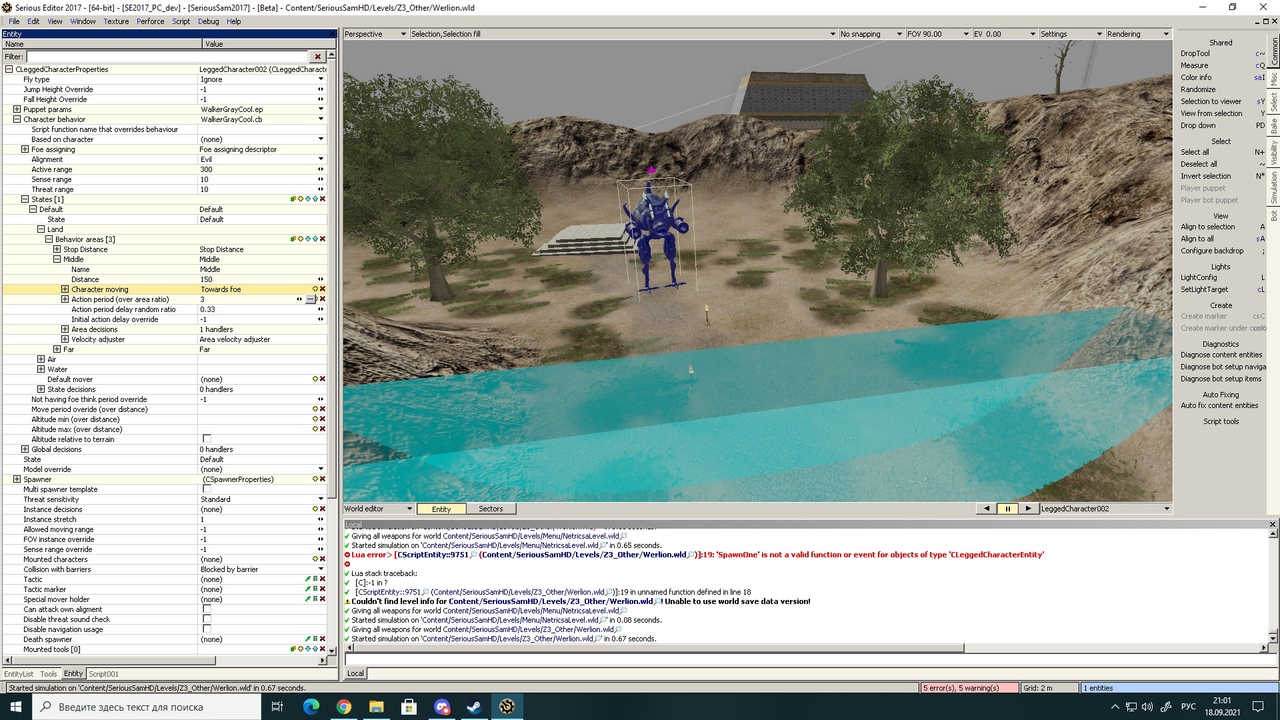Create new object for Default mover
Image resolution: width=1280 pixels, height=720 pixels.
315,379
